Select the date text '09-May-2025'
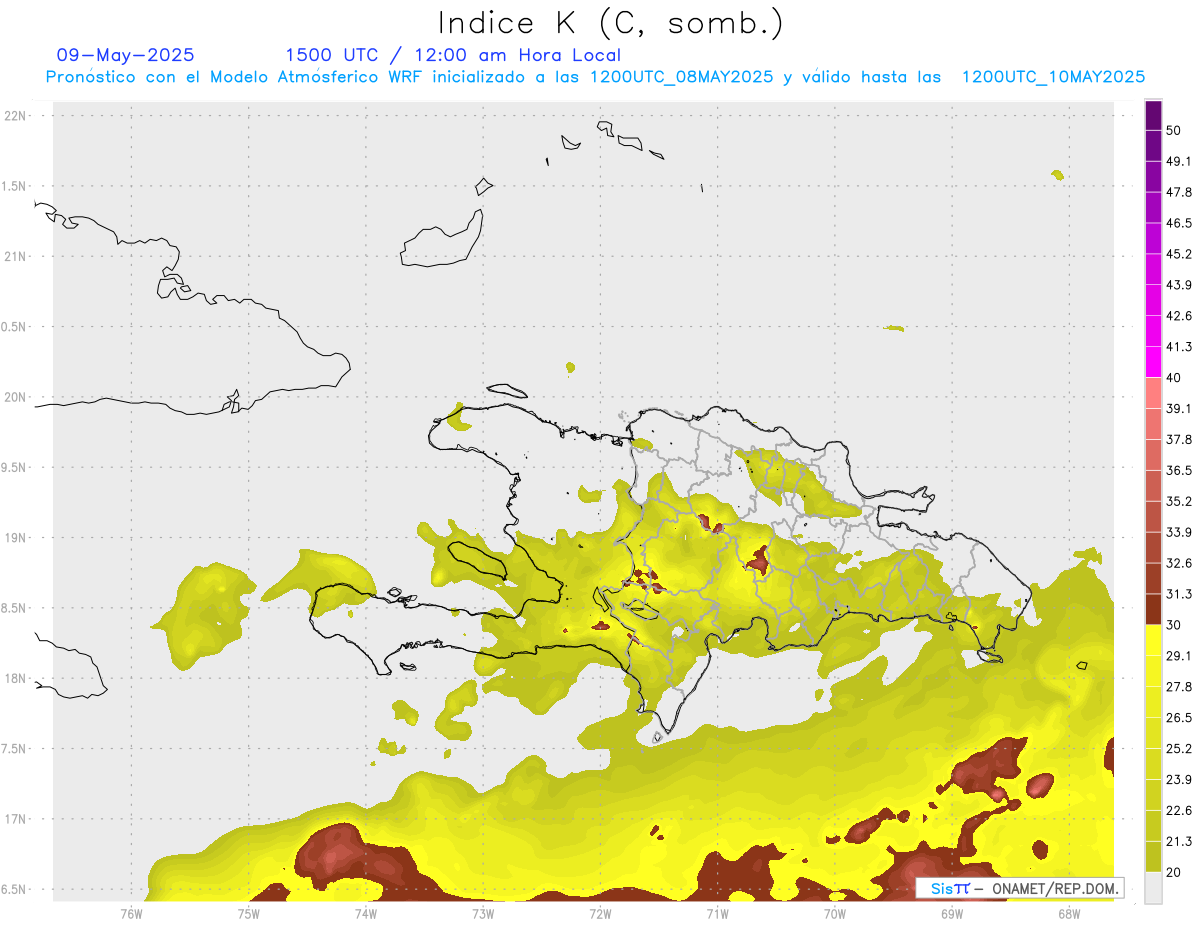The height and width of the screenshot is (927, 1200). [x=126, y=55]
